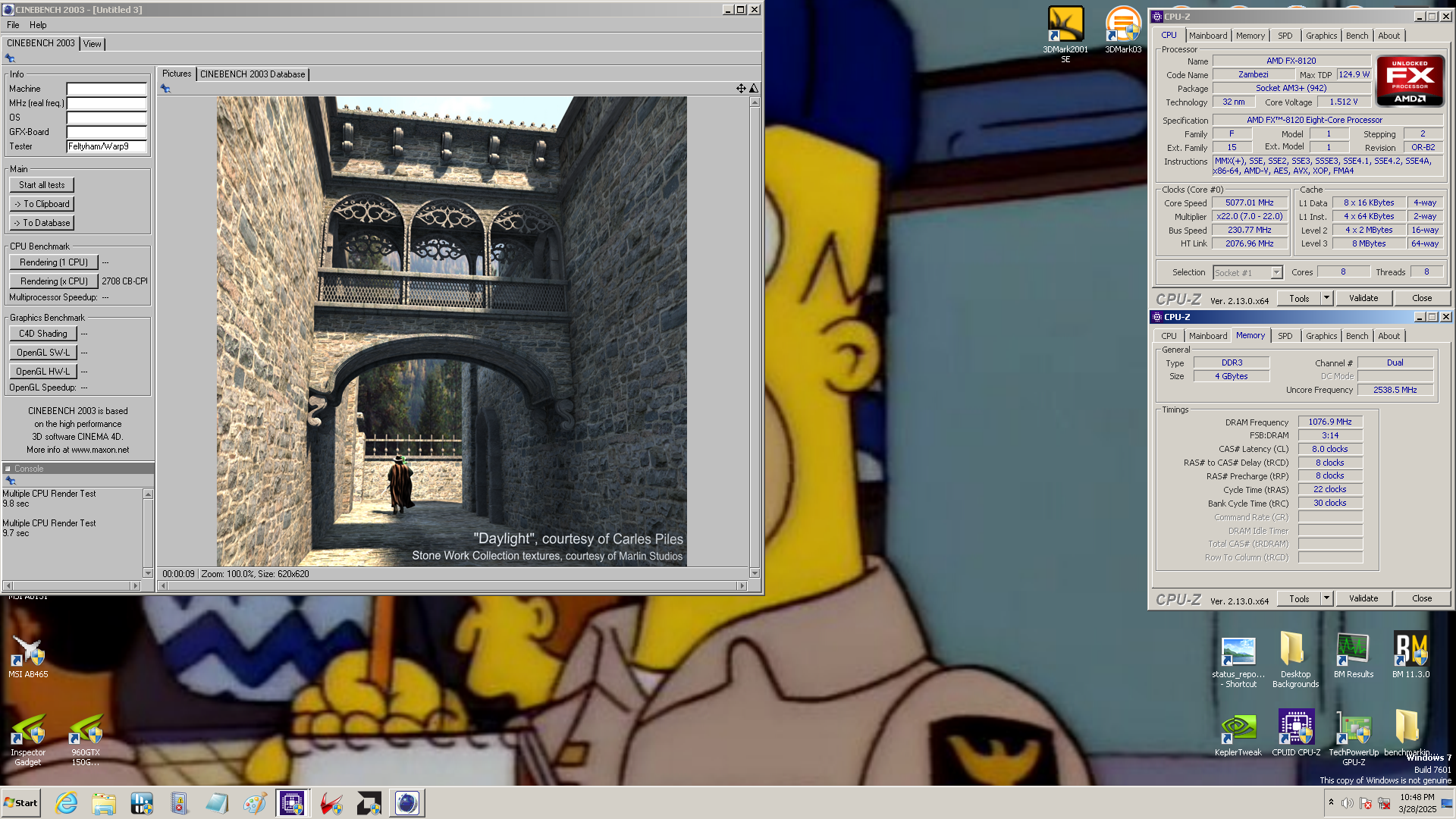The width and height of the screenshot is (1456, 819).
Task: Open Bench tab in top CPU-Z window
Action: point(1357,36)
